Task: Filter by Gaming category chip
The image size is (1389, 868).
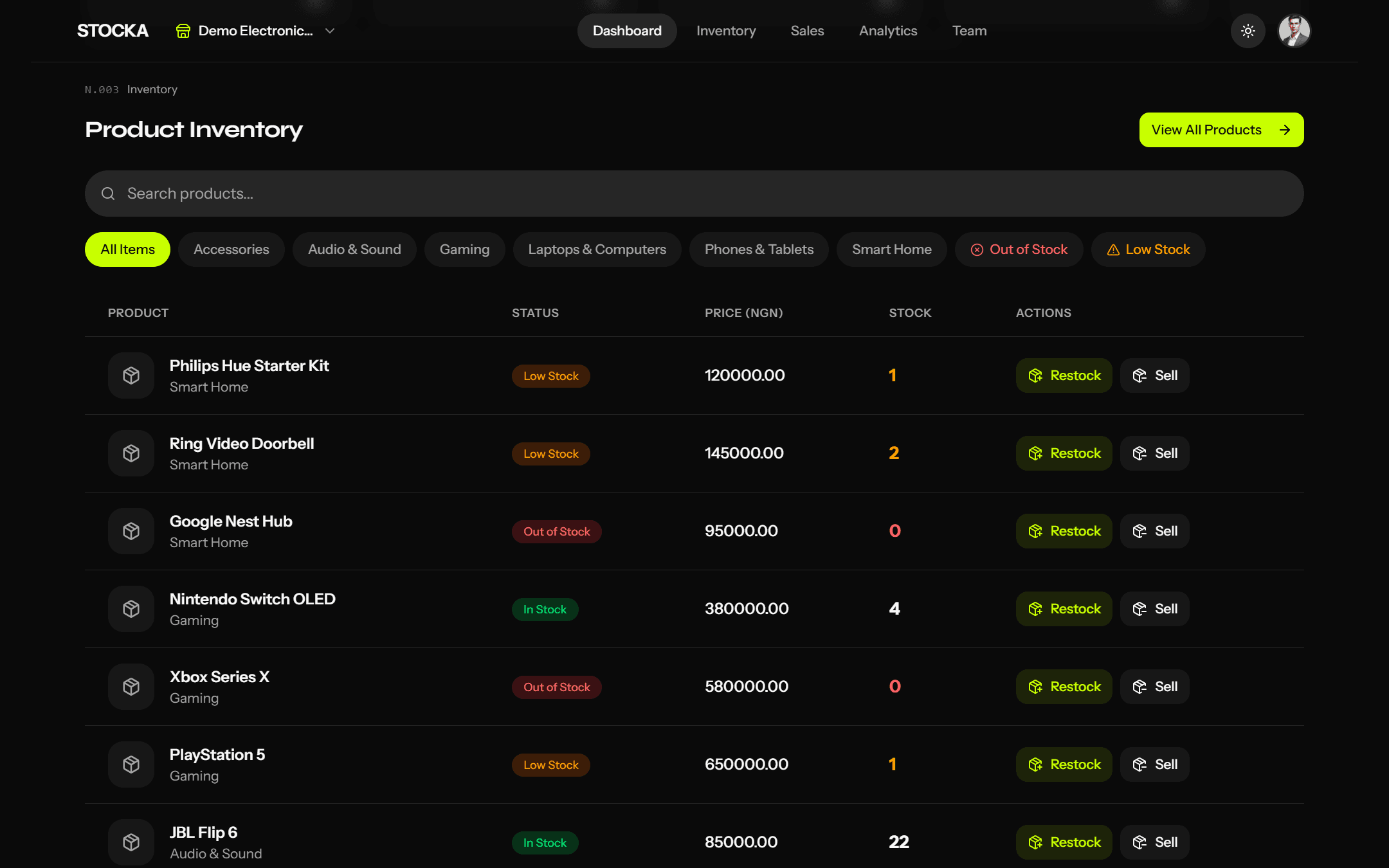Action: click(464, 249)
